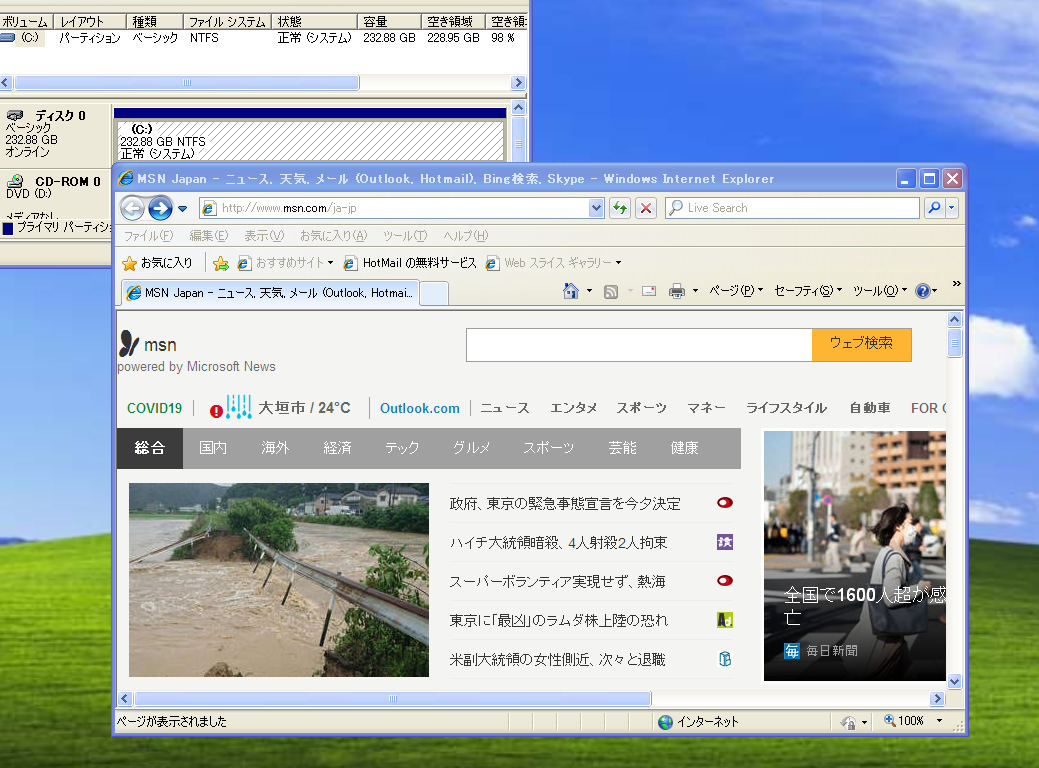
Task: Open the ツール(O) command bar menu
Action: [x=879, y=291]
